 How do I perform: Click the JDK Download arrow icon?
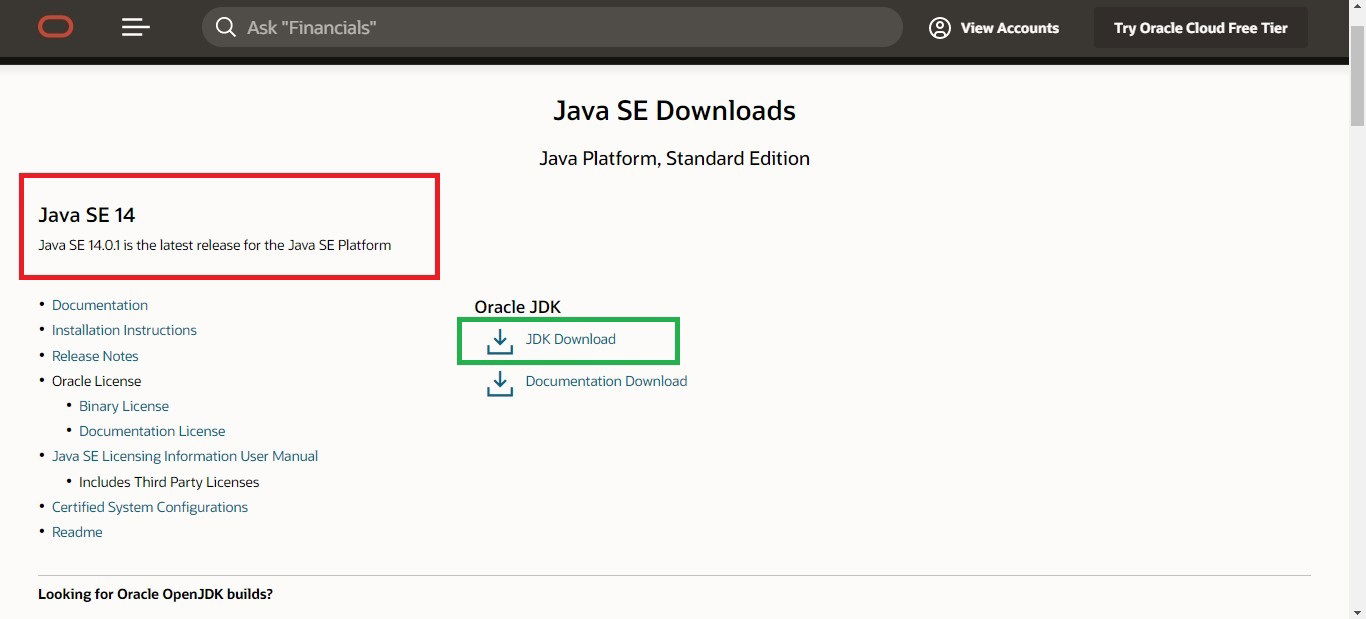[499, 341]
